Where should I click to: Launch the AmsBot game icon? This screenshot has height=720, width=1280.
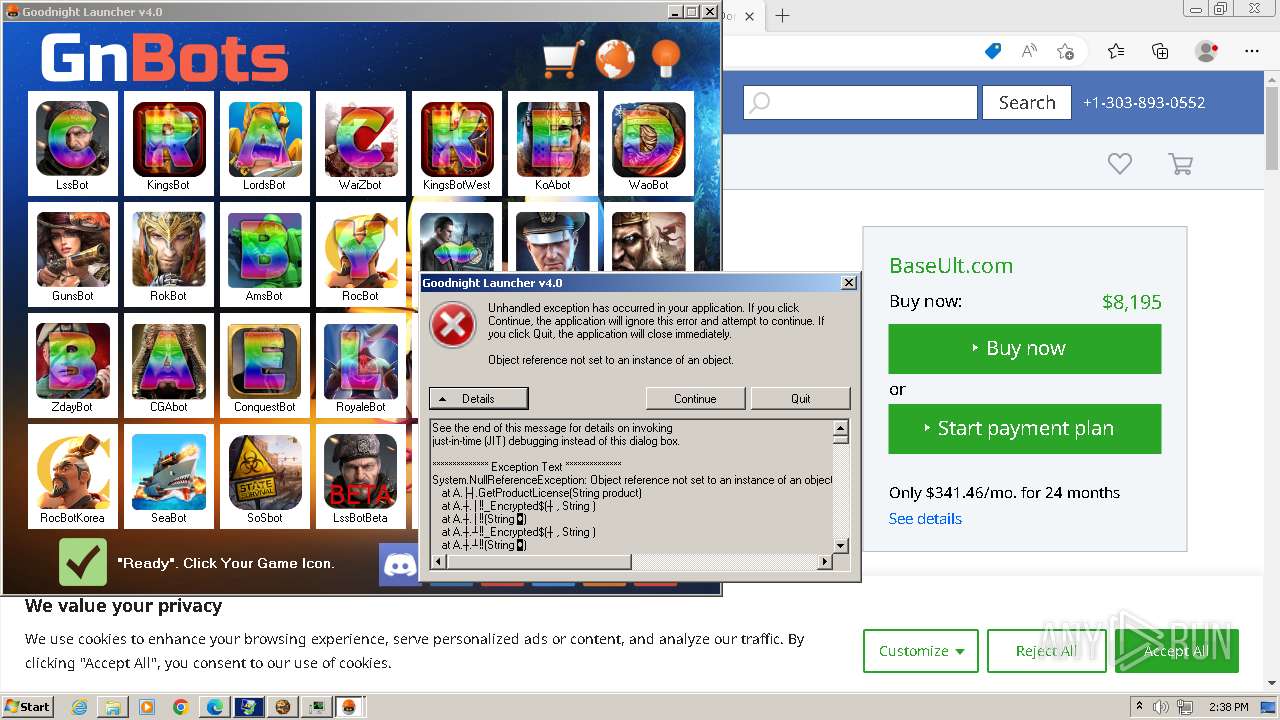(x=265, y=253)
